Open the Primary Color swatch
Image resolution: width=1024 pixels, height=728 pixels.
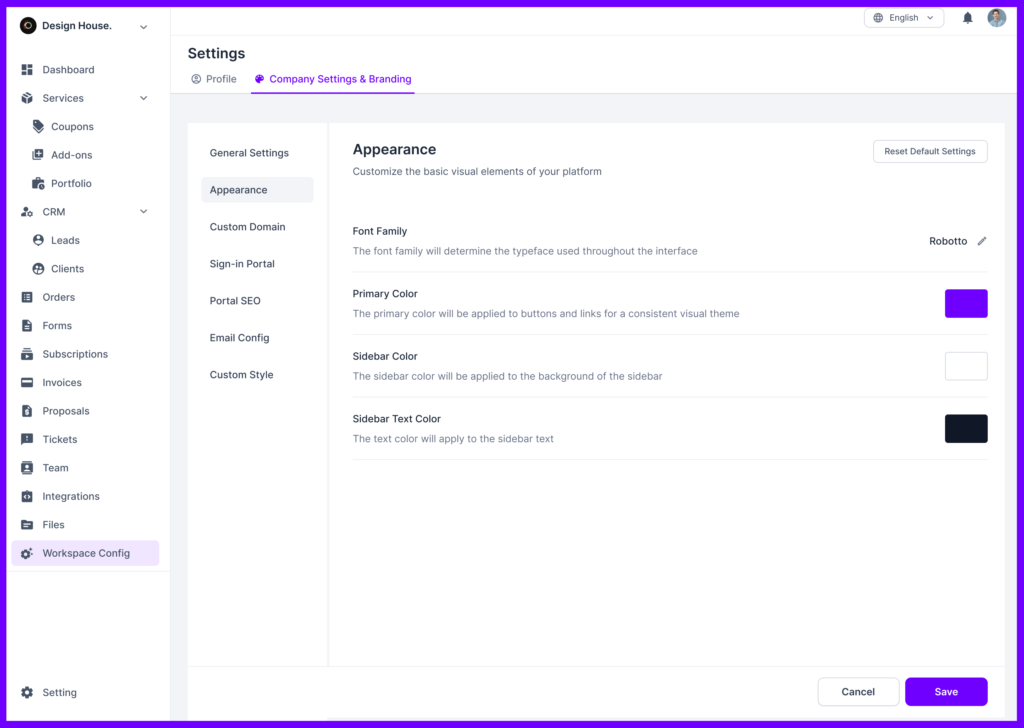(x=966, y=303)
